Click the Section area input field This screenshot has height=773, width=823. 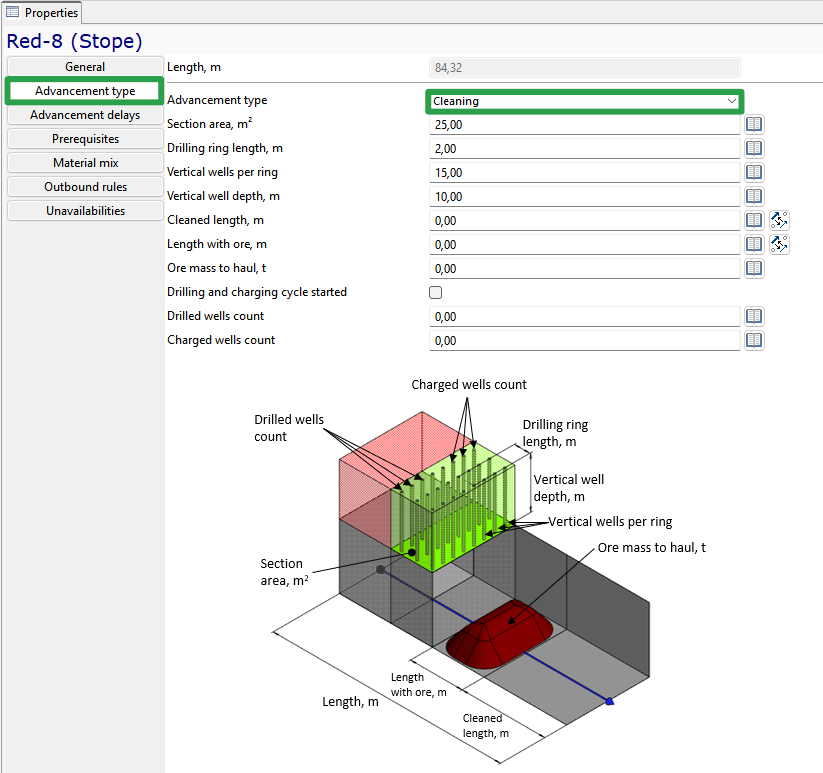tap(585, 125)
